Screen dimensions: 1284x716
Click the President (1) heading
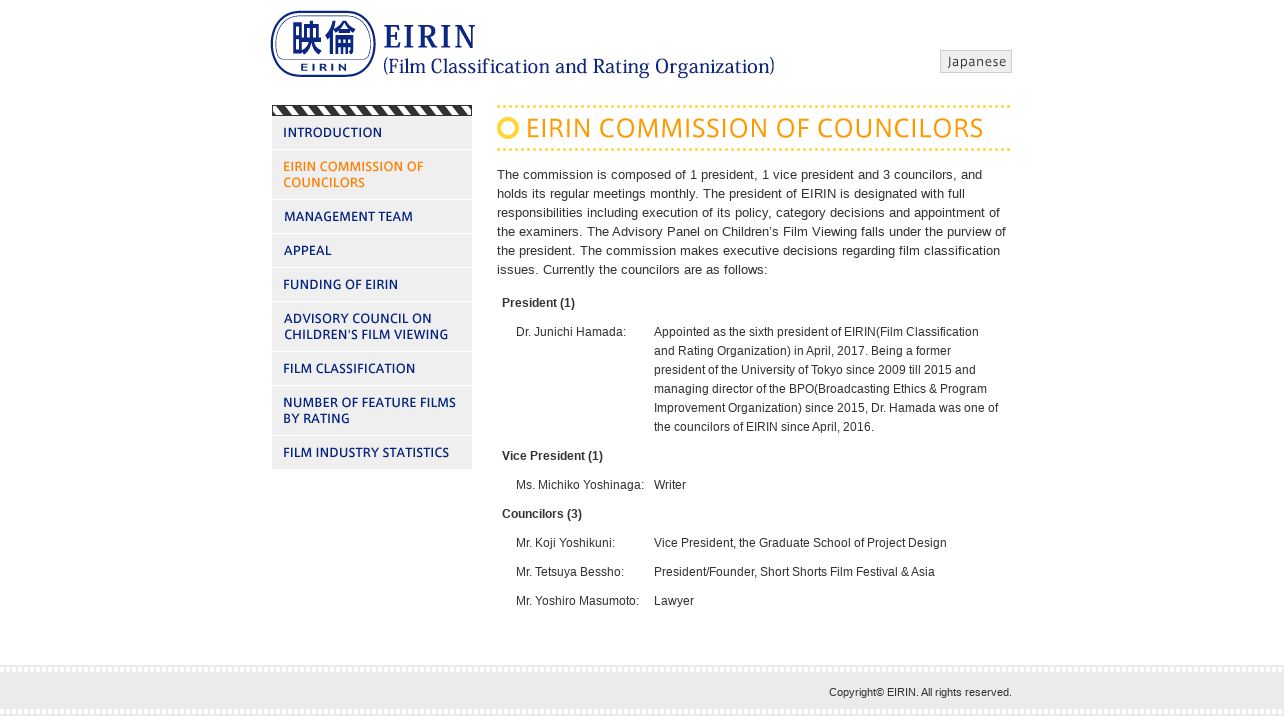pos(538,303)
